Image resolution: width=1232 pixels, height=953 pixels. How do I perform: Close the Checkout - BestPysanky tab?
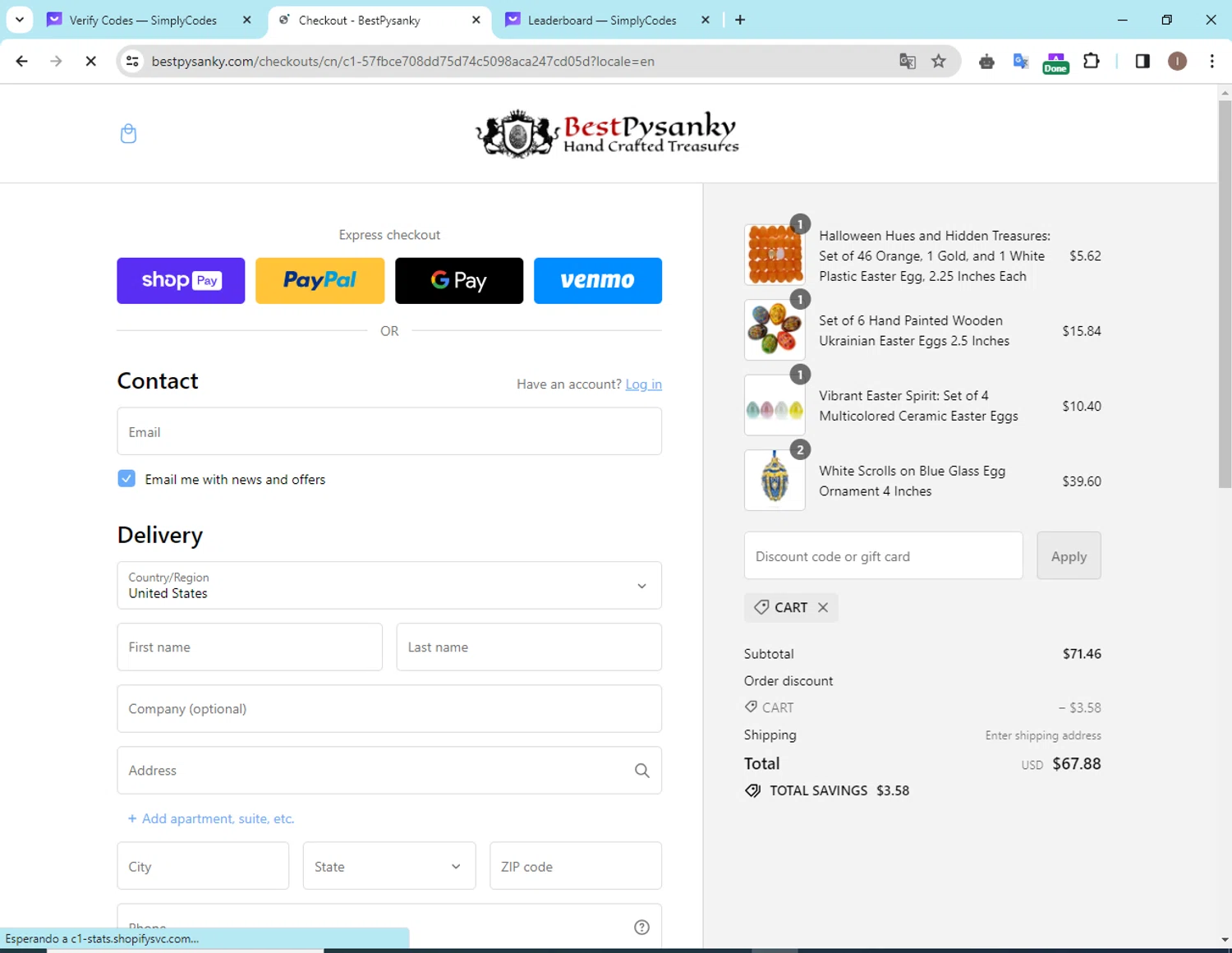(x=476, y=20)
